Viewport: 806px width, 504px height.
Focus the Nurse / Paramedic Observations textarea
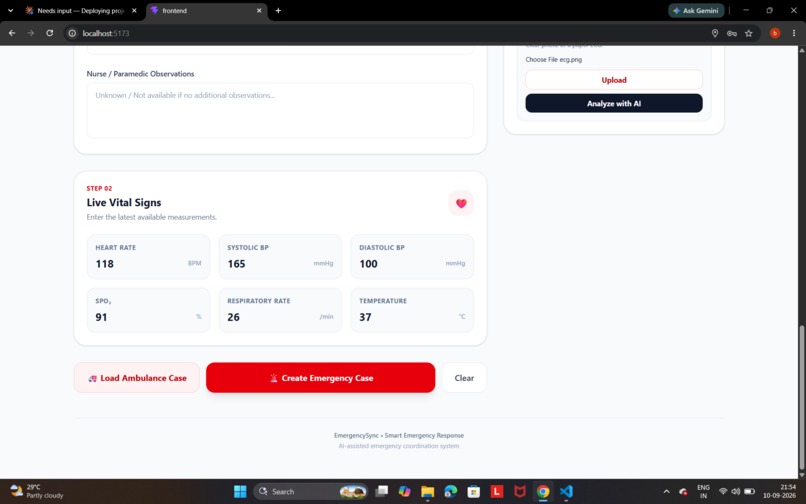280,111
